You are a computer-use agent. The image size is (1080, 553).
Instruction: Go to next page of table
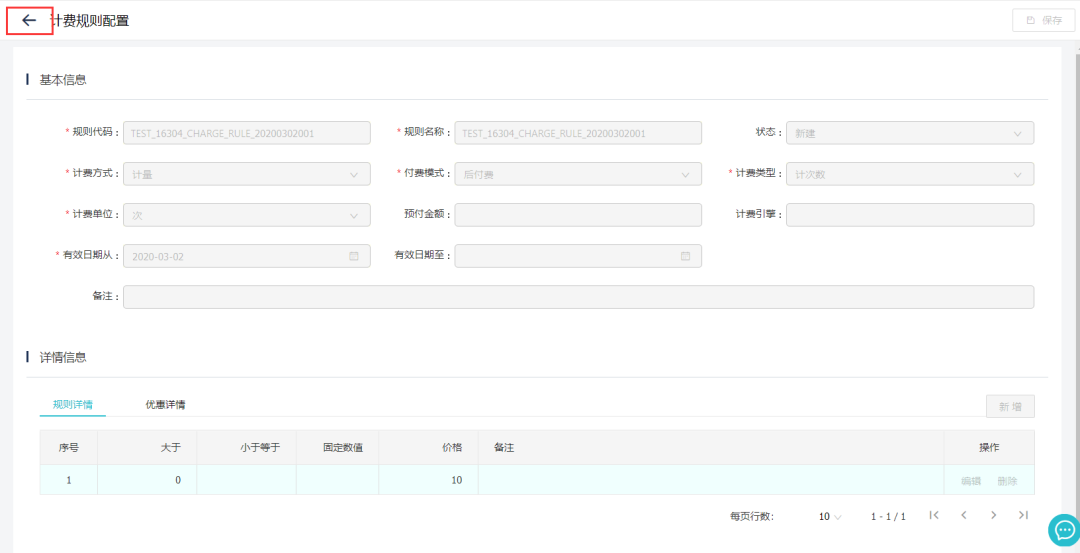[x=993, y=515]
